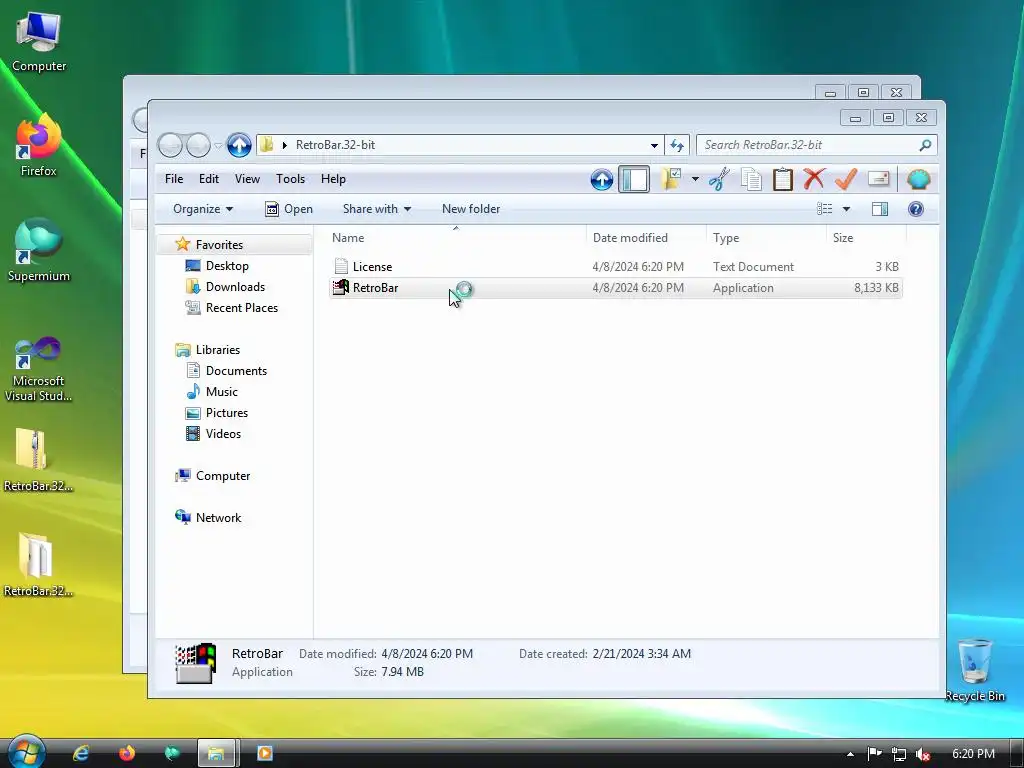The image size is (1024, 768).
Task: Open Windows Media Player from the taskbar
Action: [x=264, y=754]
